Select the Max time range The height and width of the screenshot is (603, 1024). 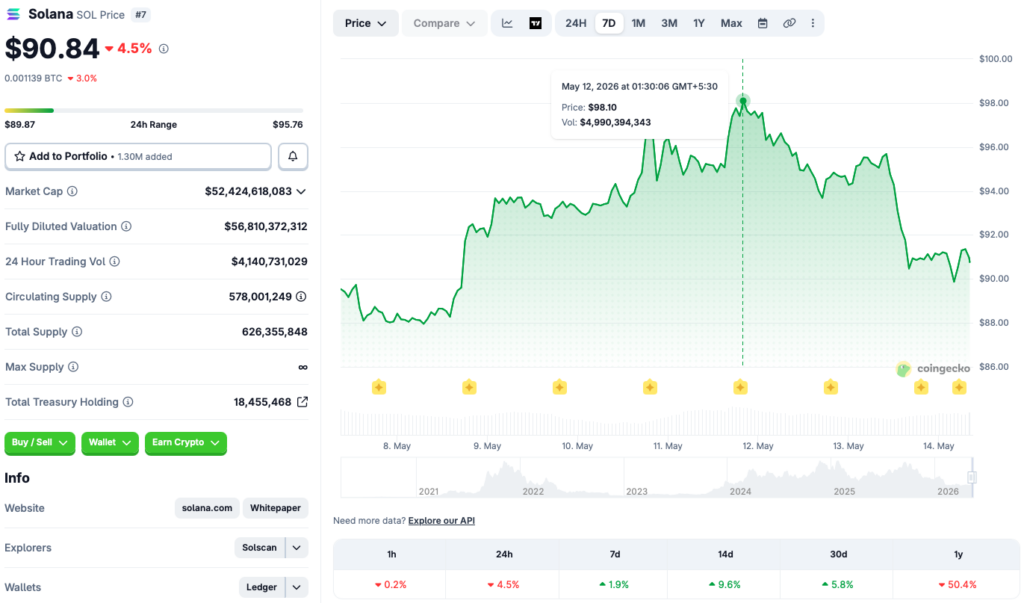731,23
